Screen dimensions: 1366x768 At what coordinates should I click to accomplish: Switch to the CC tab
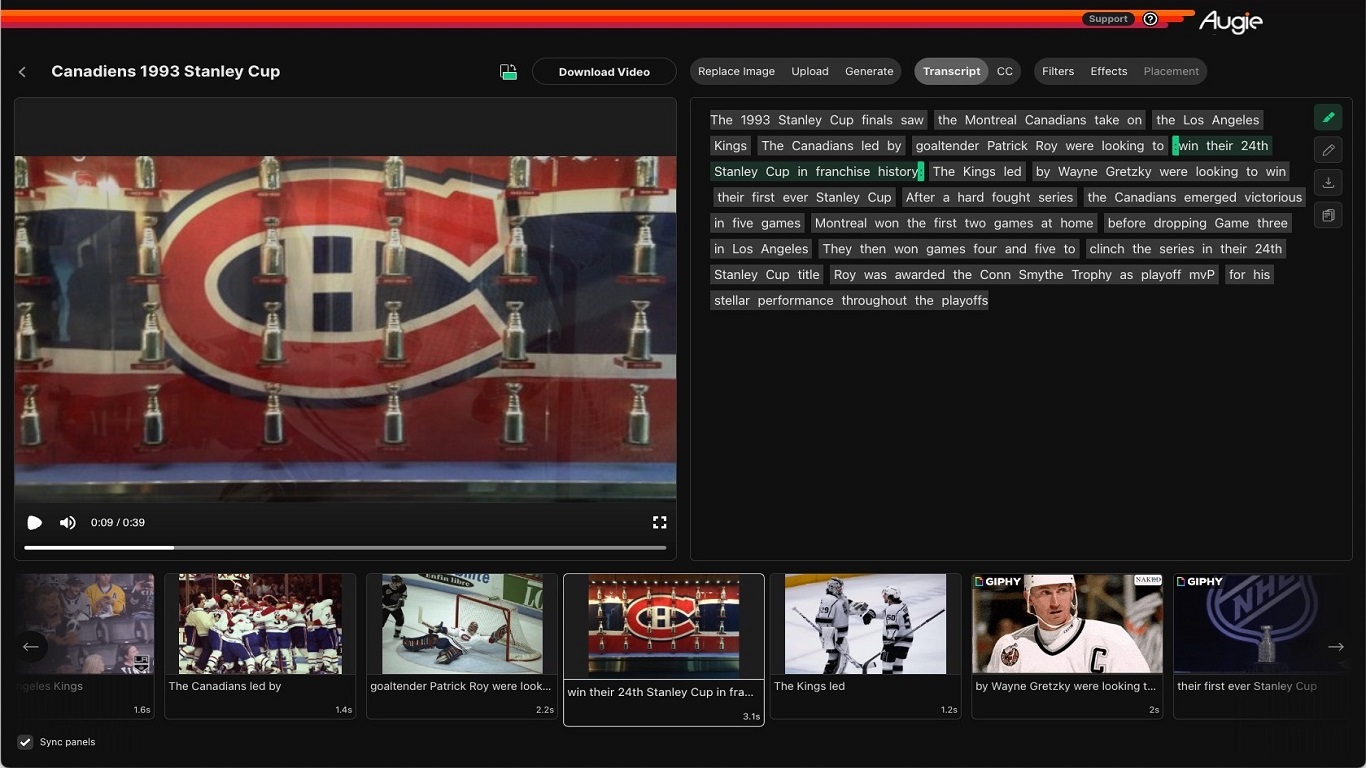coord(1005,71)
